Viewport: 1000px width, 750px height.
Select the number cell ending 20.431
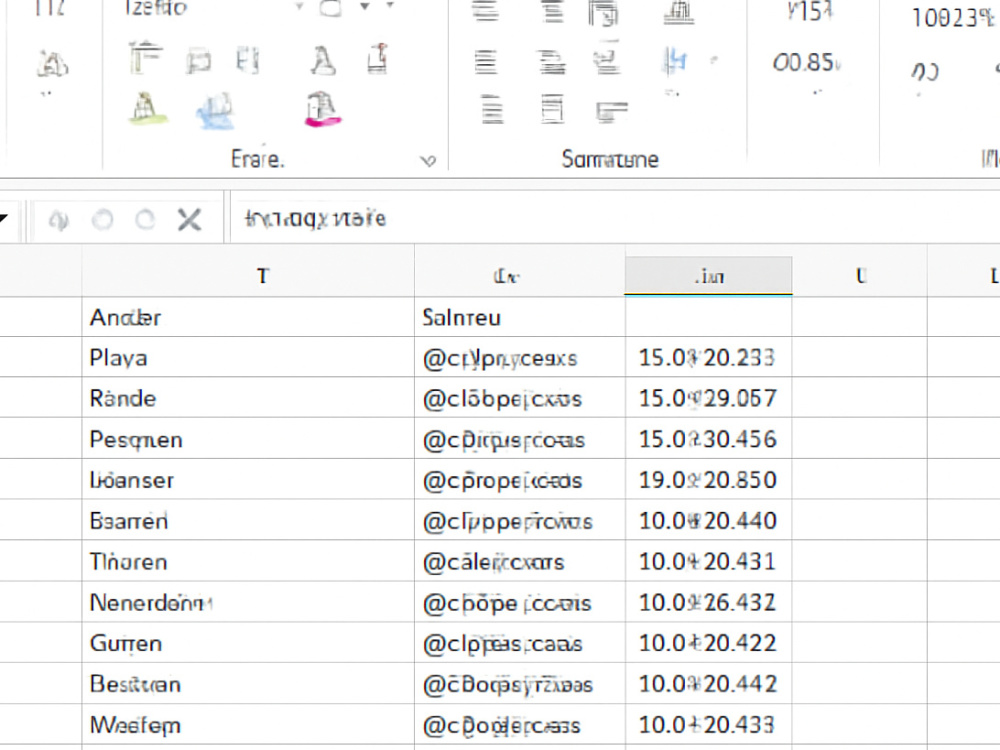pos(709,561)
